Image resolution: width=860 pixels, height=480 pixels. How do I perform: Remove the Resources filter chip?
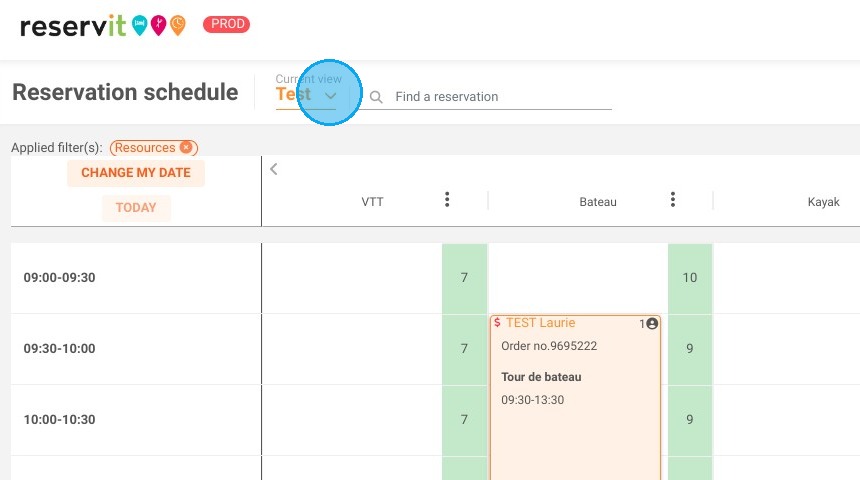(x=186, y=148)
